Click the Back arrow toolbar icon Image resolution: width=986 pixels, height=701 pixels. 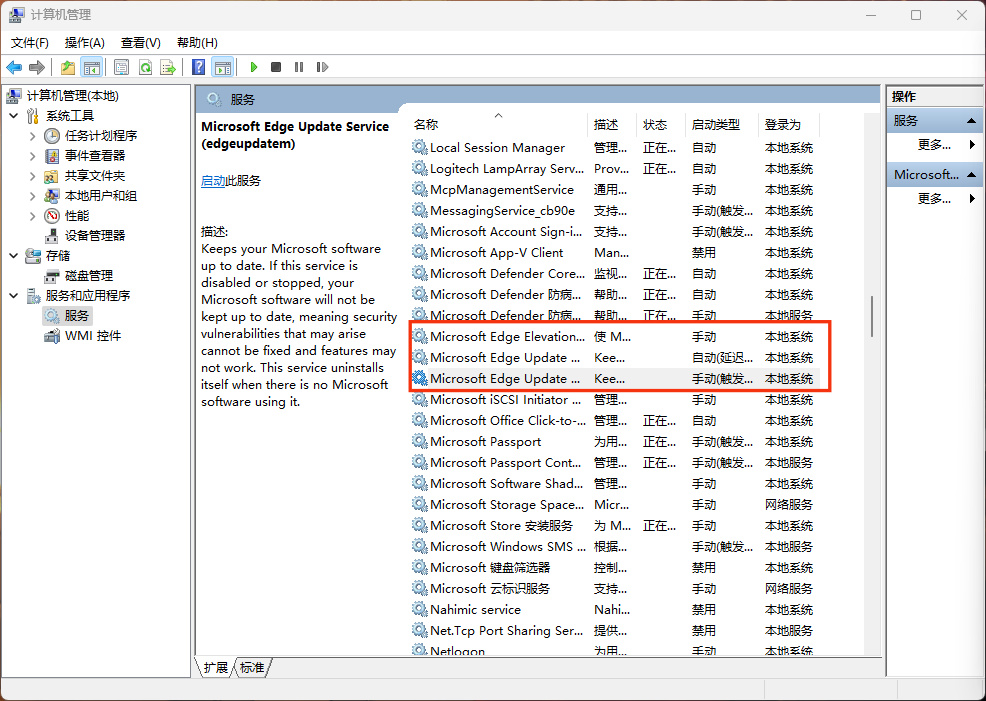click(x=14, y=67)
